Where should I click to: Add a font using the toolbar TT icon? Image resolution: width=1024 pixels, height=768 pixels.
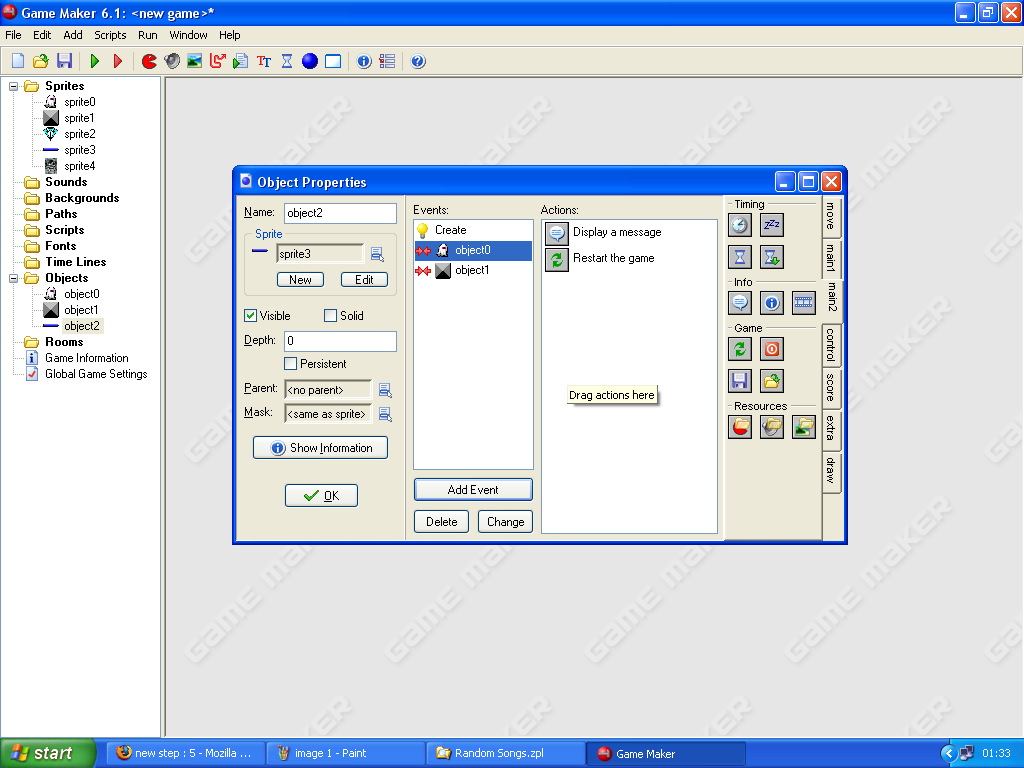point(264,61)
